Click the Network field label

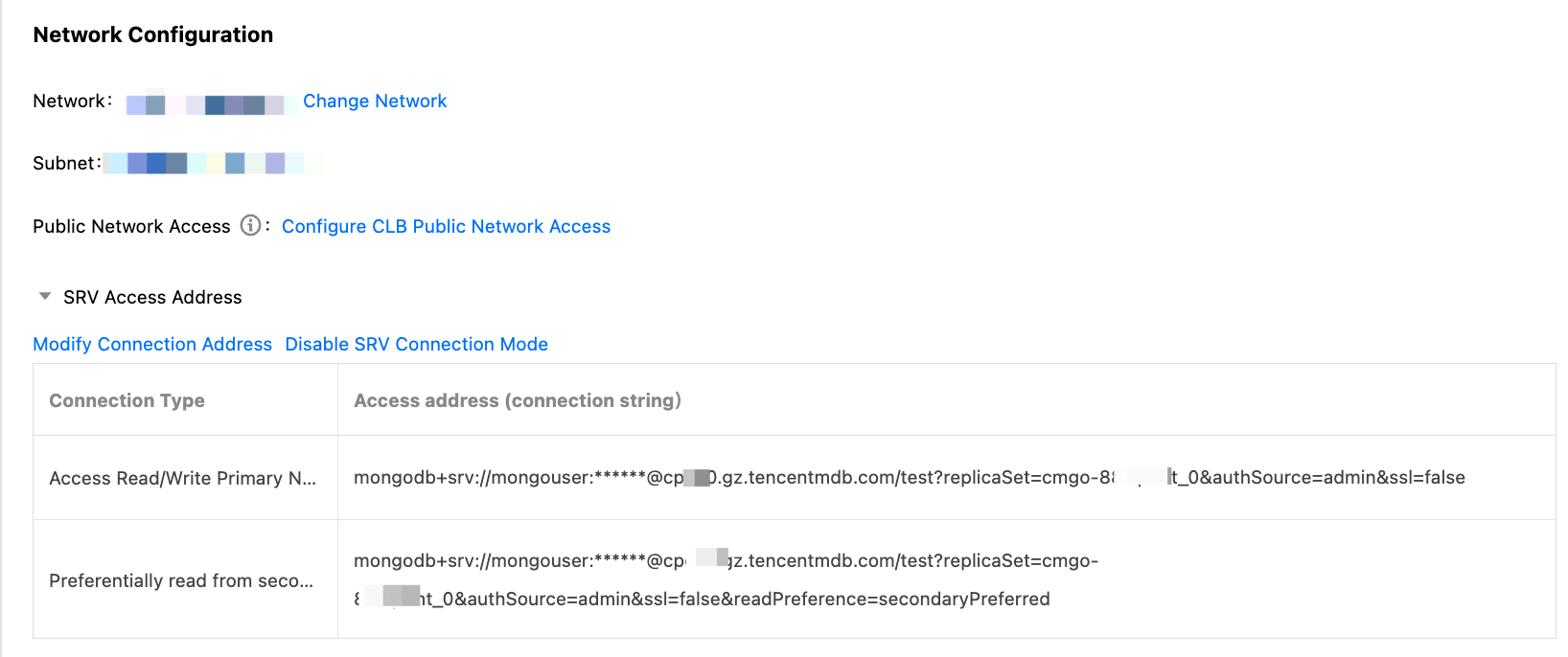click(69, 101)
